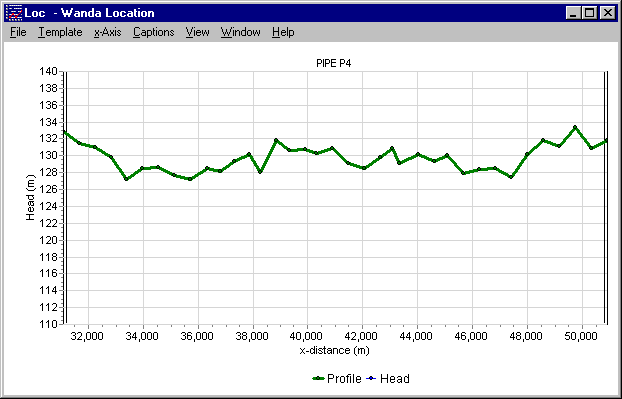Click the Wanda Location app icon in title bar
This screenshot has height=399, width=622.
pyautogui.click(x=14, y=13)
